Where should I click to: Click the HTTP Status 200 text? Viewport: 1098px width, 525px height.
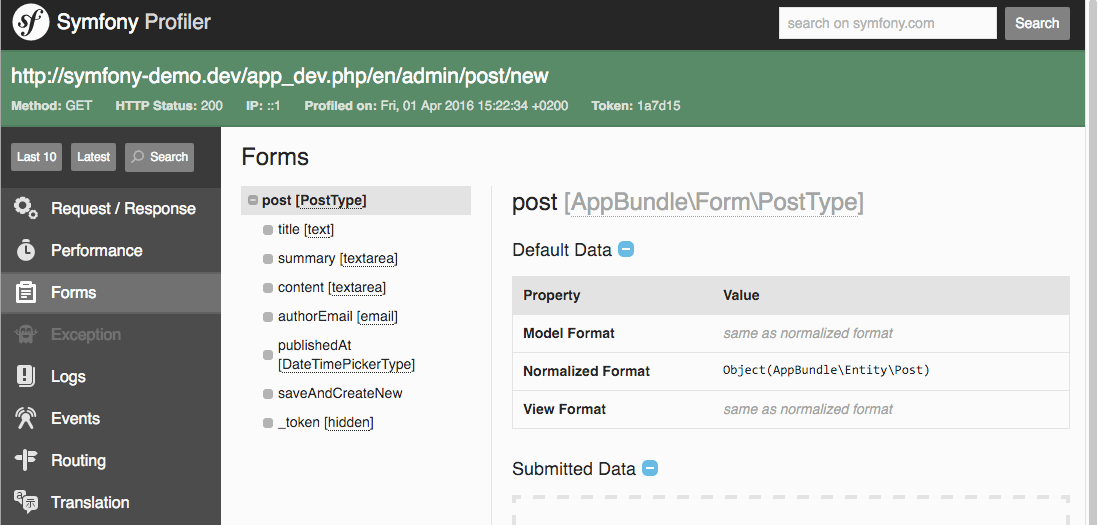pos(169,106)
